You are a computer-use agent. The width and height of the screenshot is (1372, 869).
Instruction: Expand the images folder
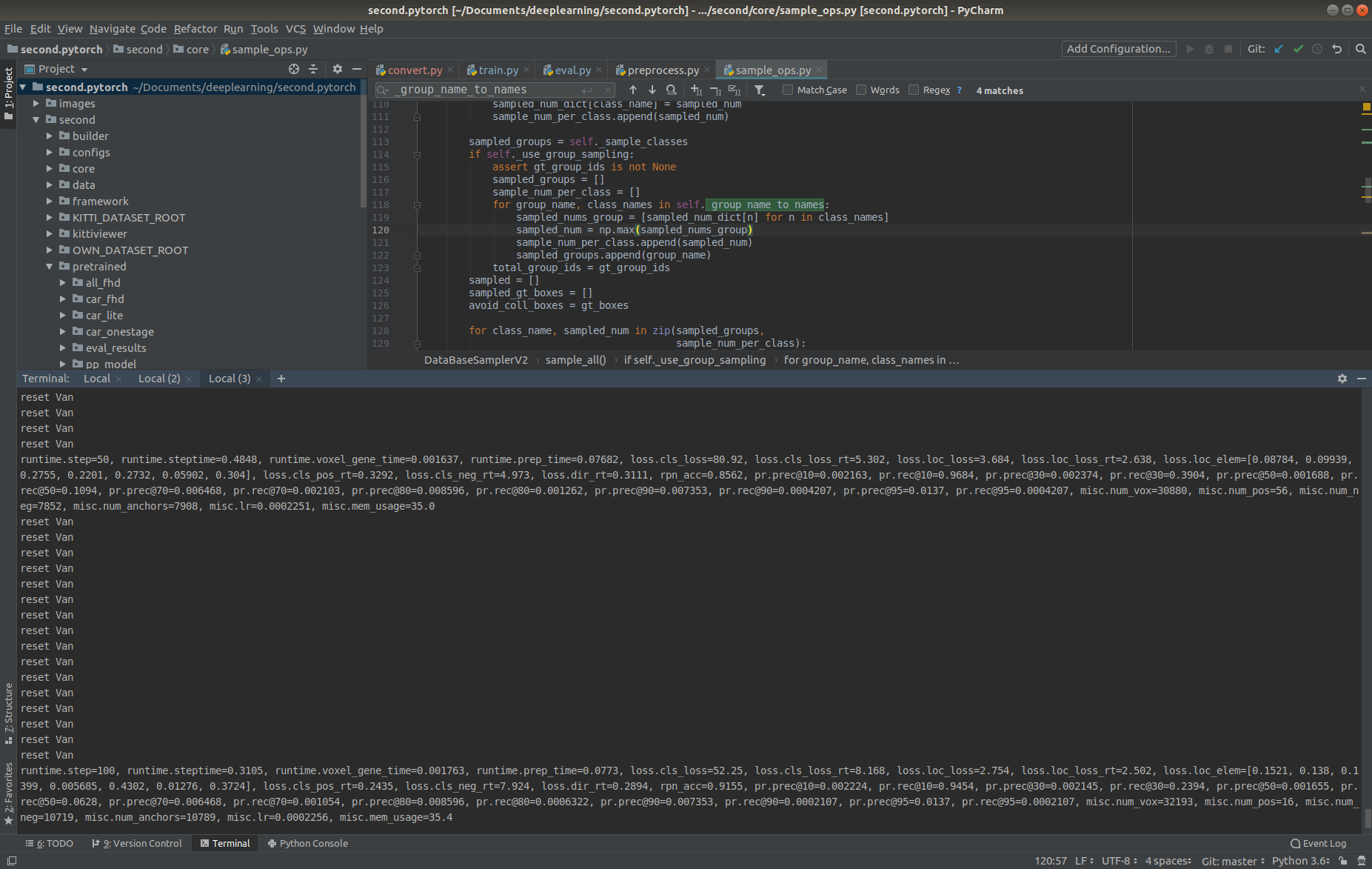(36, 104)
